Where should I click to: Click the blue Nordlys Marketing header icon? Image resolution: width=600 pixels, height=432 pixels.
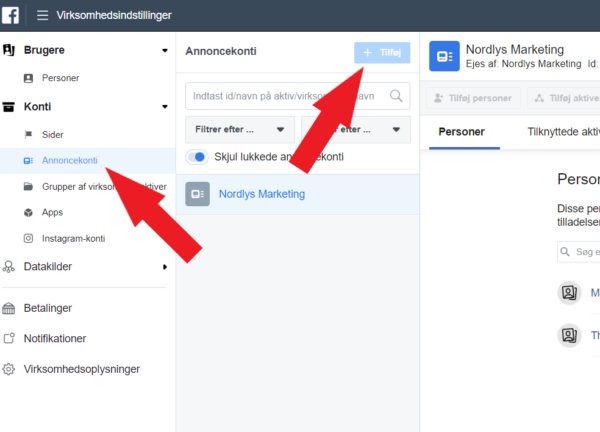click(x=444, y=56)
